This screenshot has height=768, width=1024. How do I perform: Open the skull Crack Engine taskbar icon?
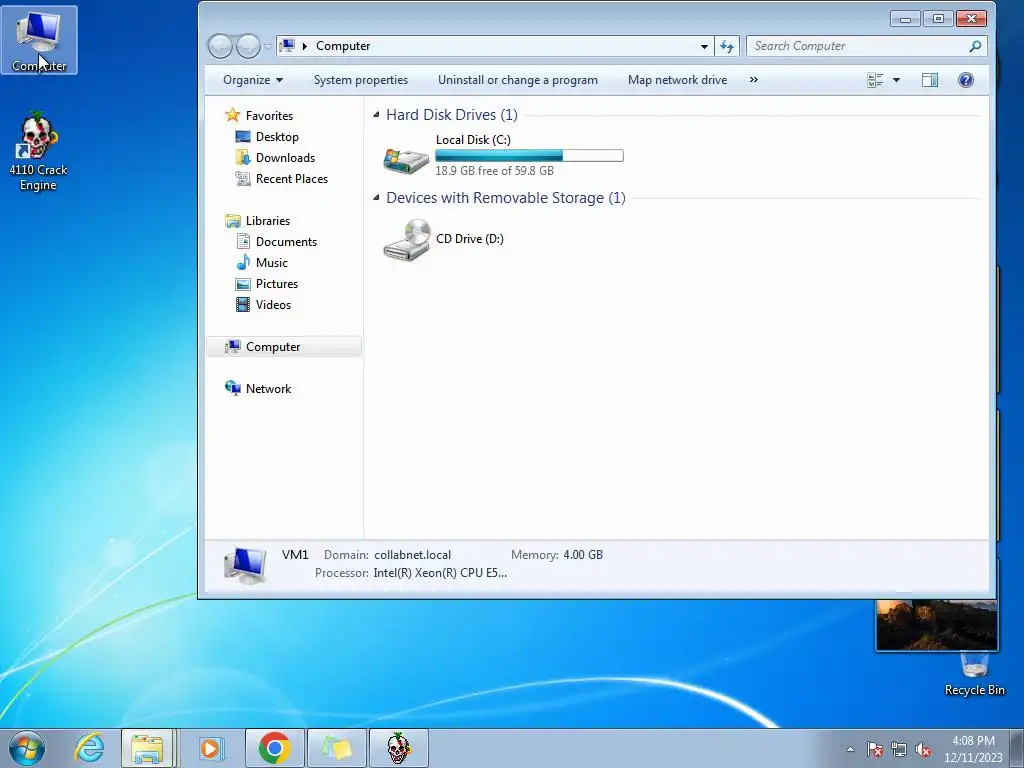coord(398,748)
